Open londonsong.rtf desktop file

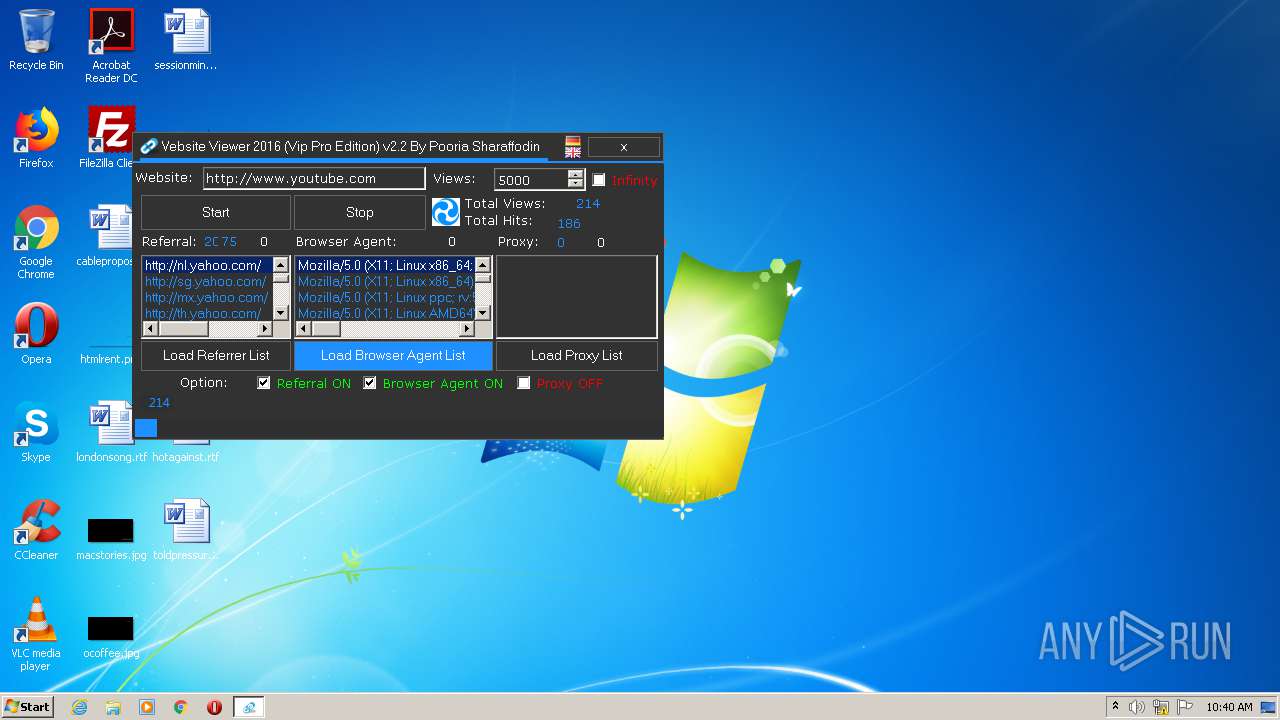(x=110, y=432)
